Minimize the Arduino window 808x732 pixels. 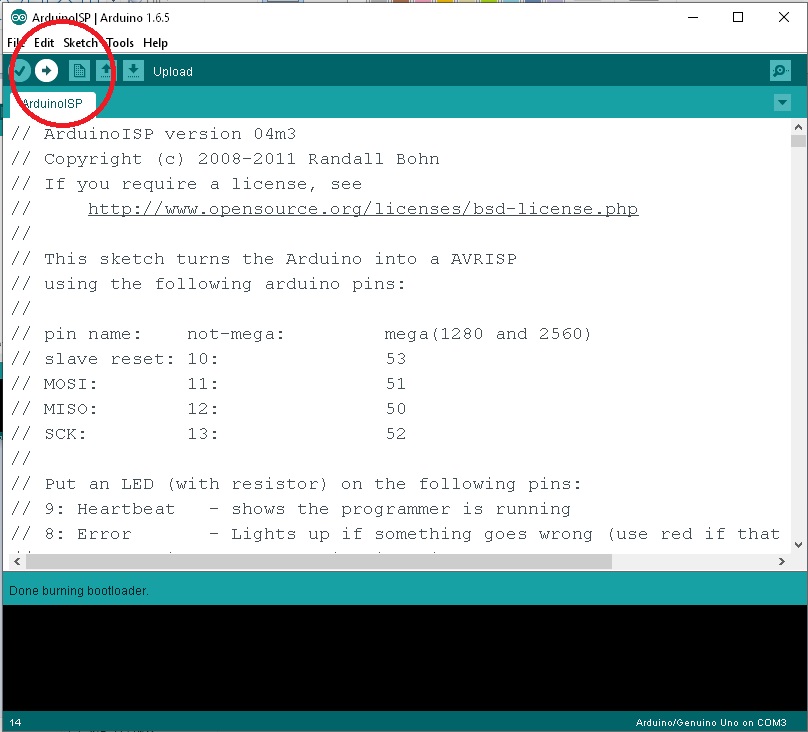coord(693,18)
